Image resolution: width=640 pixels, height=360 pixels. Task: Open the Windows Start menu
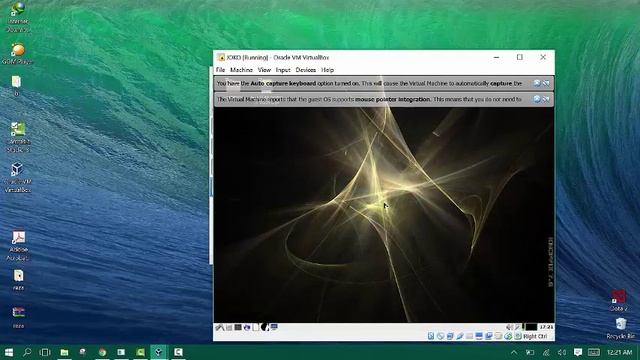(9, 352)
